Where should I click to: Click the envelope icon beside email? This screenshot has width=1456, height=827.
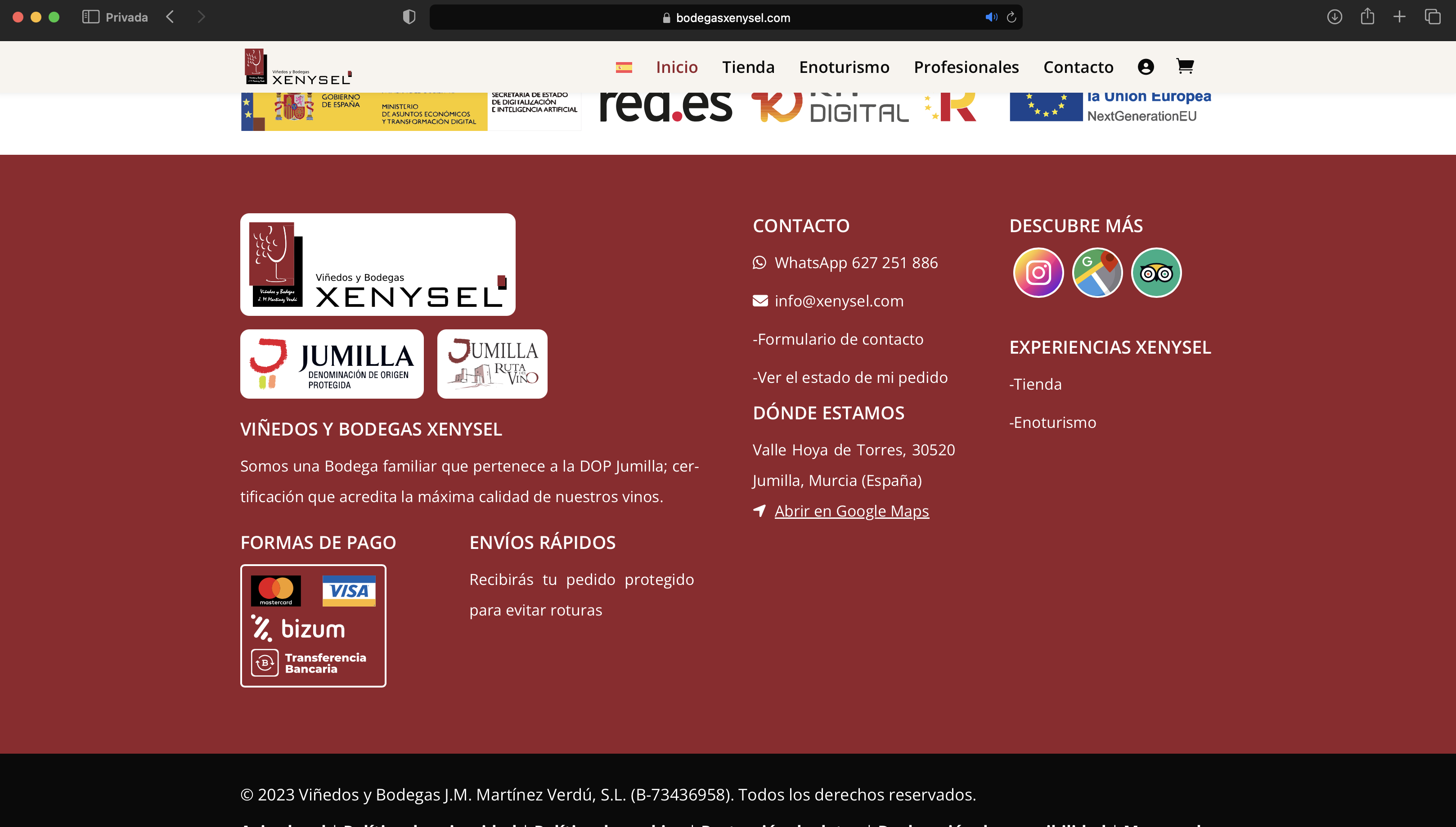tap(760, 301)
